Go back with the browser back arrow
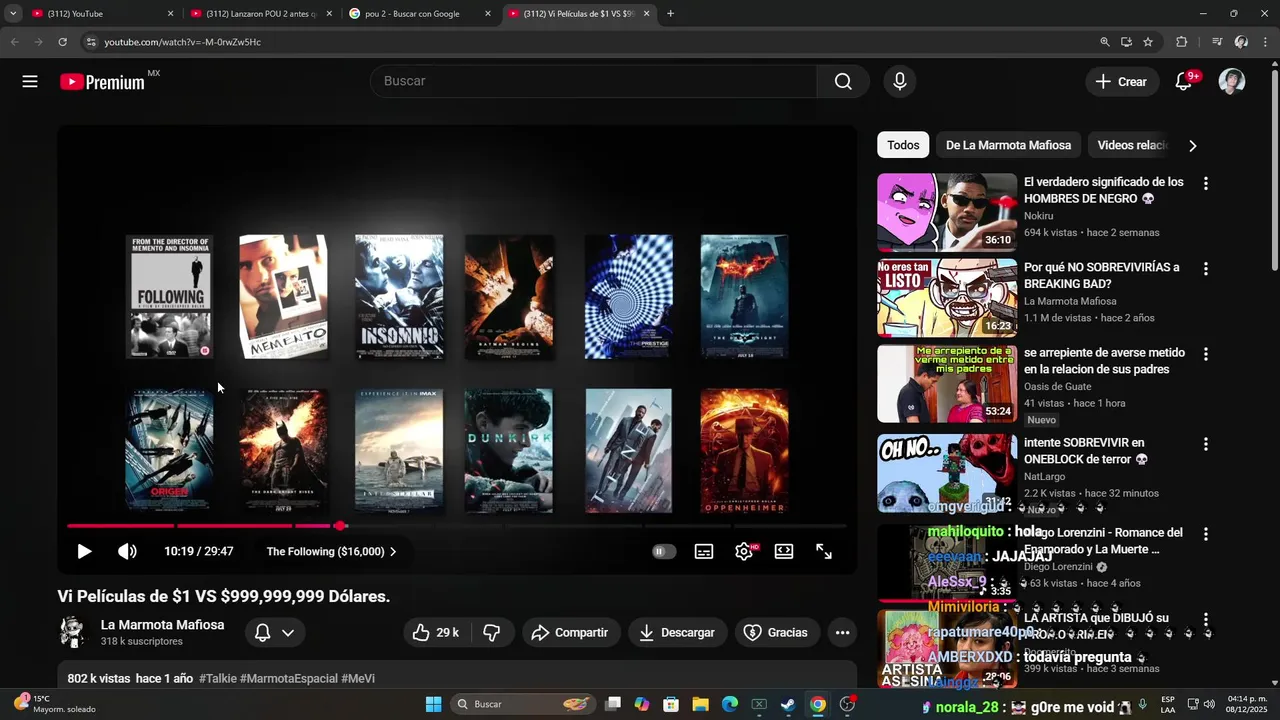Viewport: 1280px width, 720px height. [x=14, y=42]
